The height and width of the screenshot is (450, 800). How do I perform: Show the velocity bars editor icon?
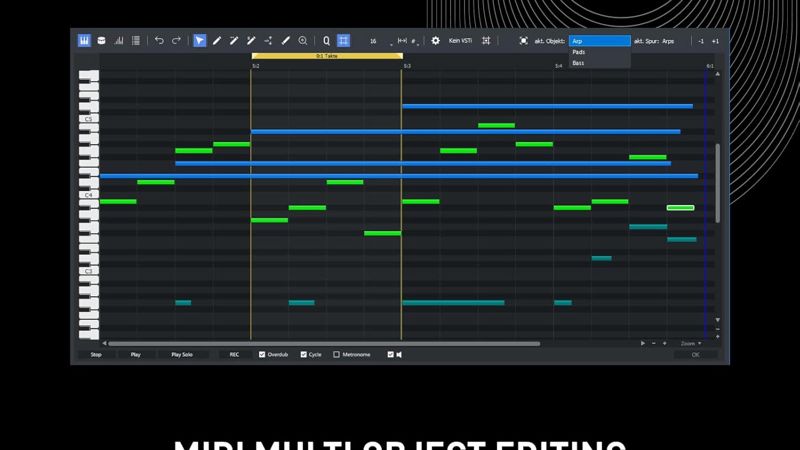coord(119,41)
